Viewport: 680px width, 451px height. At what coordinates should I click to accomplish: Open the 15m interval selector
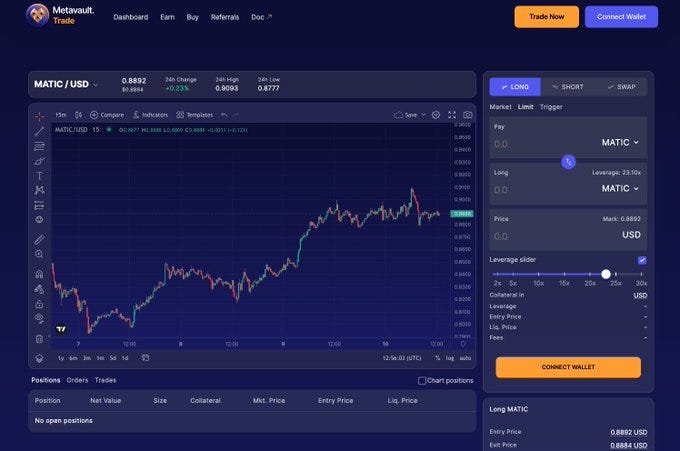tap(61, 115)
